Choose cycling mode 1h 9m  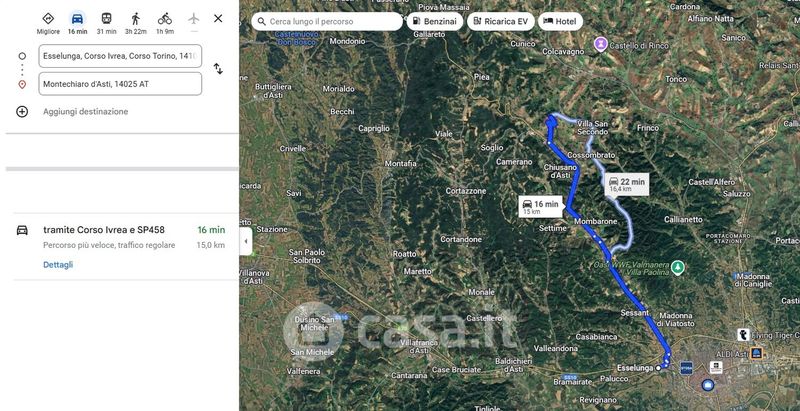(x=165, y=19)
